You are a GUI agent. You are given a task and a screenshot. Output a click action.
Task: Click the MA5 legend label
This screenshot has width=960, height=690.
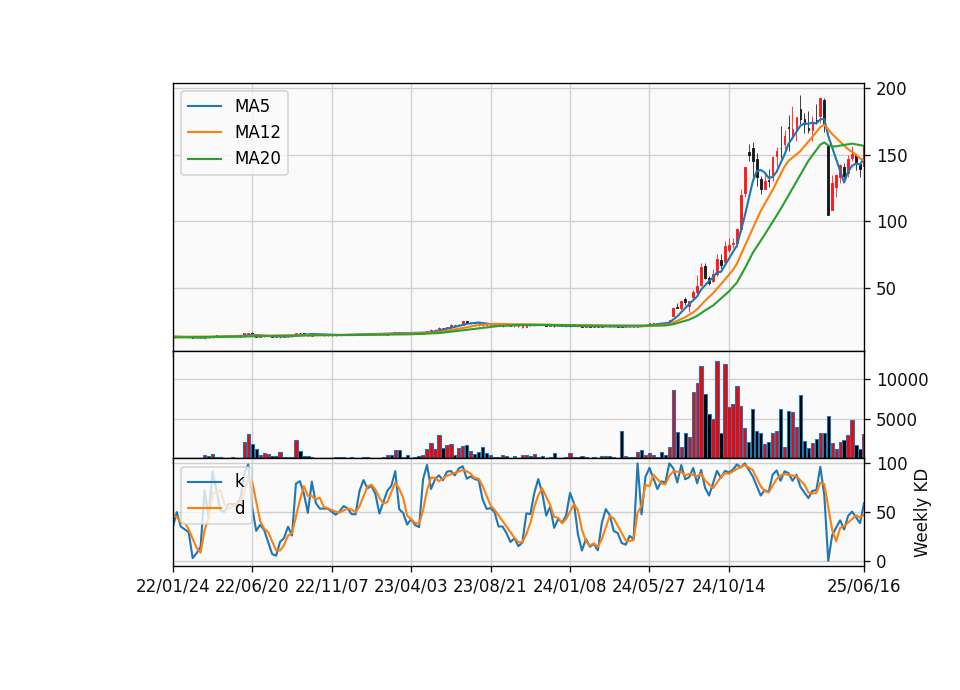[252, 106]
